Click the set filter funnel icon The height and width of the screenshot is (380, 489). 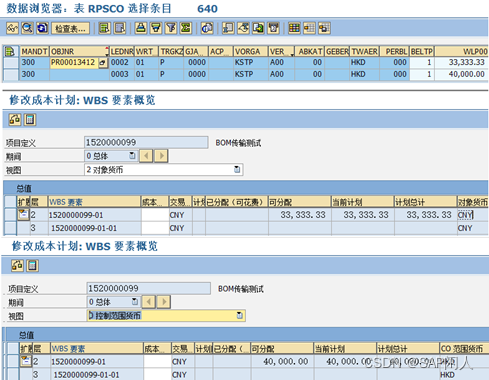point(171,28)
